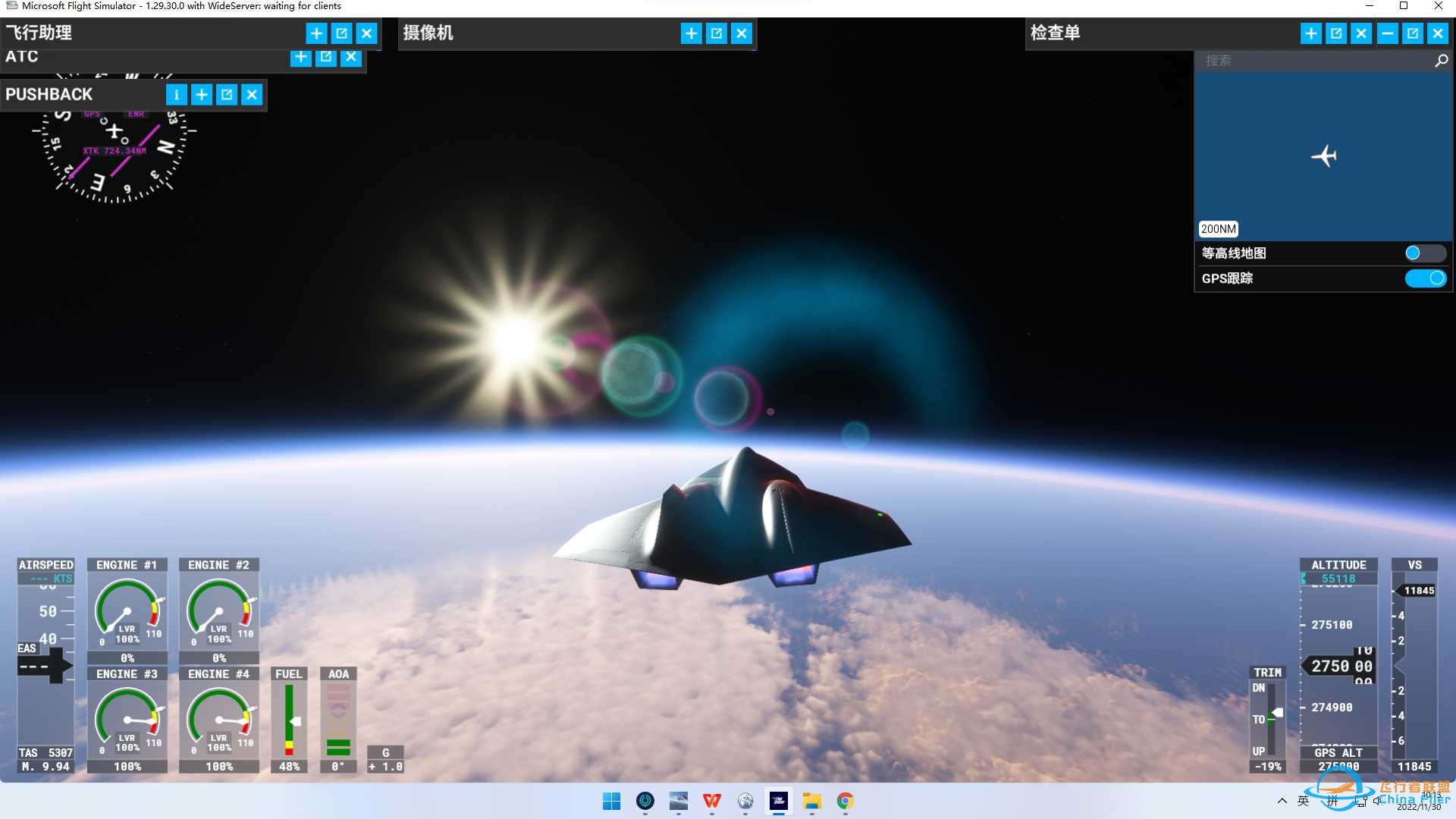Click the 200NM map range label
1456x819 pixels.
[1218, 229]
